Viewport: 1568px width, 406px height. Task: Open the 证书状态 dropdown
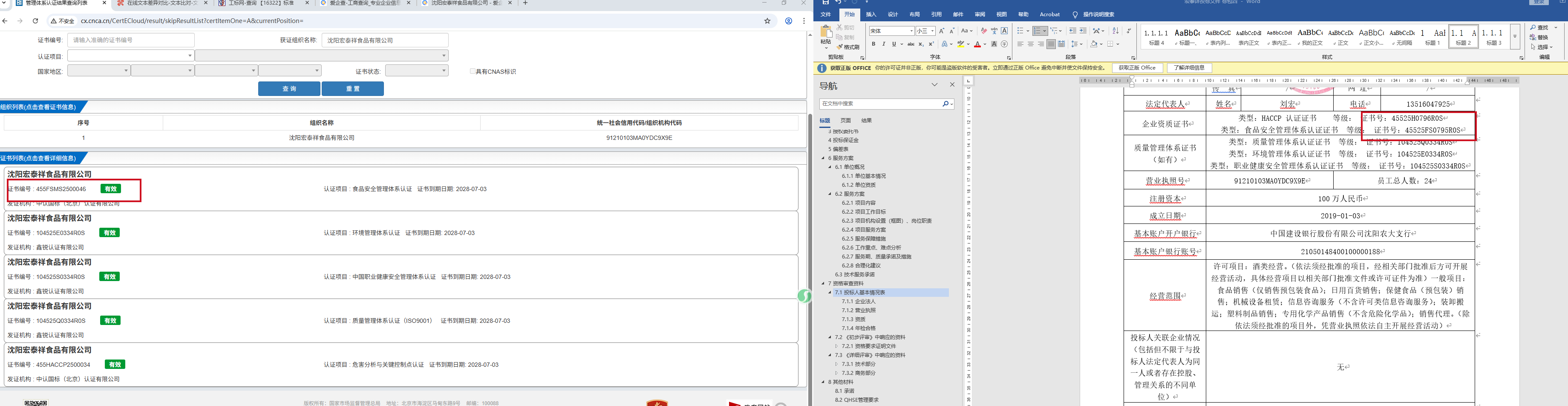[417, 71]
